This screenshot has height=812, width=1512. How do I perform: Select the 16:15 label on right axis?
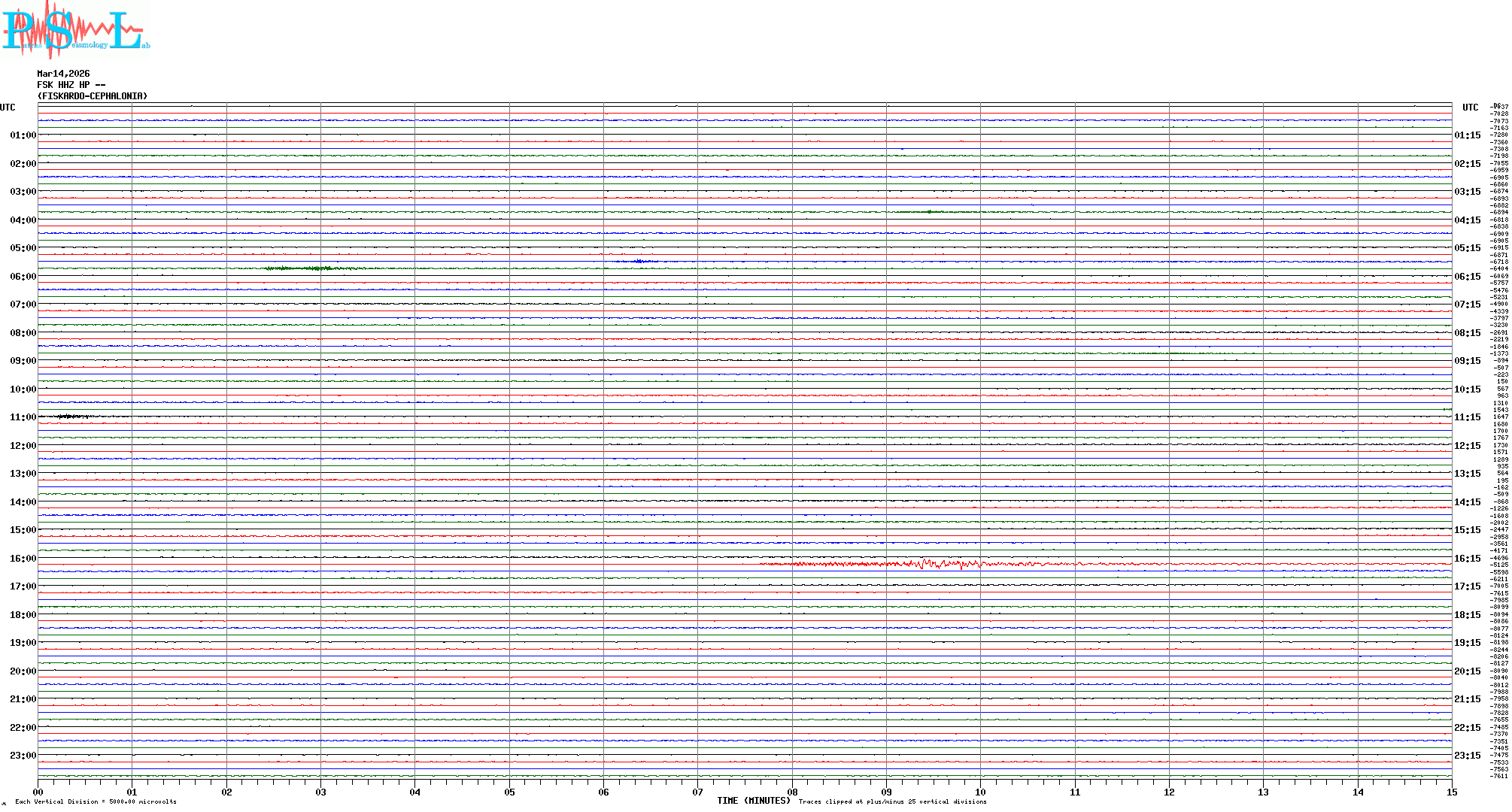click(x=1467, y=559)
